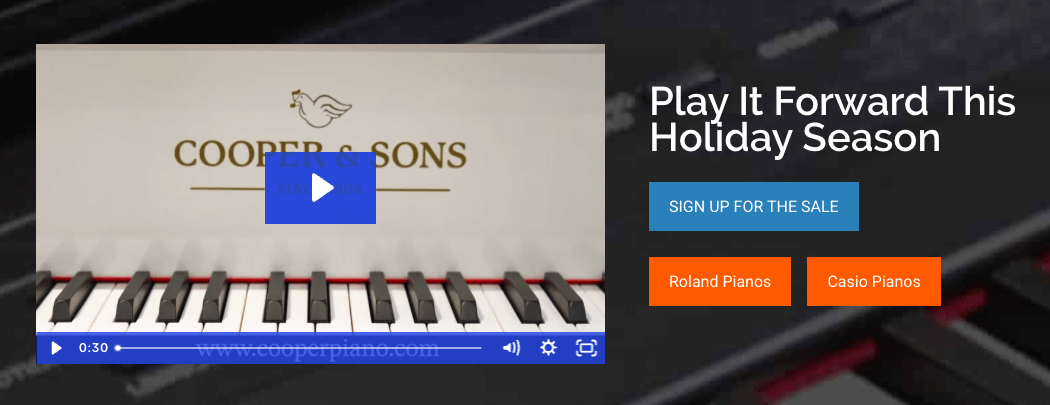Seek to the middle of the progress bar

coord(299,348)
